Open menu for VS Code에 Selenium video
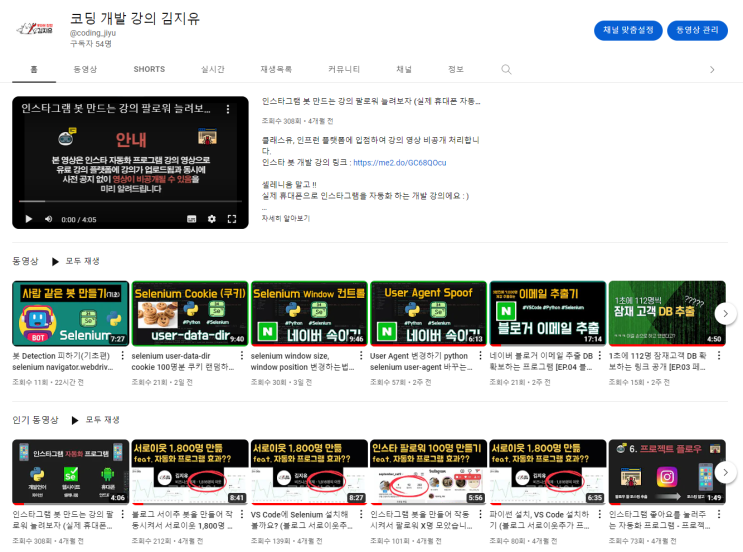743x552 pixels. coord(361,514)
